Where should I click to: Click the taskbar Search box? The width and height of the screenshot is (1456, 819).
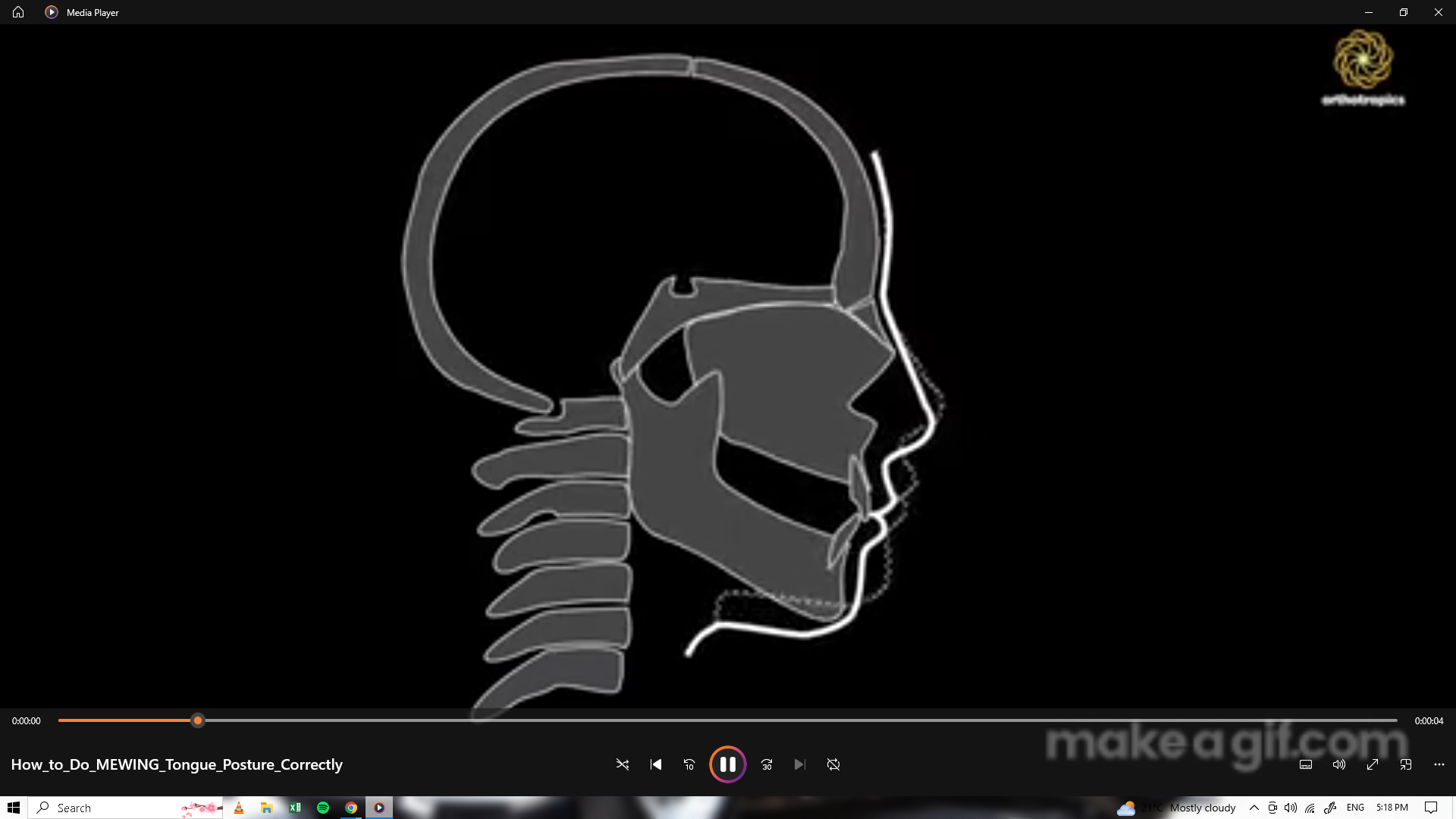pyautogui.click(x=114, y=808)
